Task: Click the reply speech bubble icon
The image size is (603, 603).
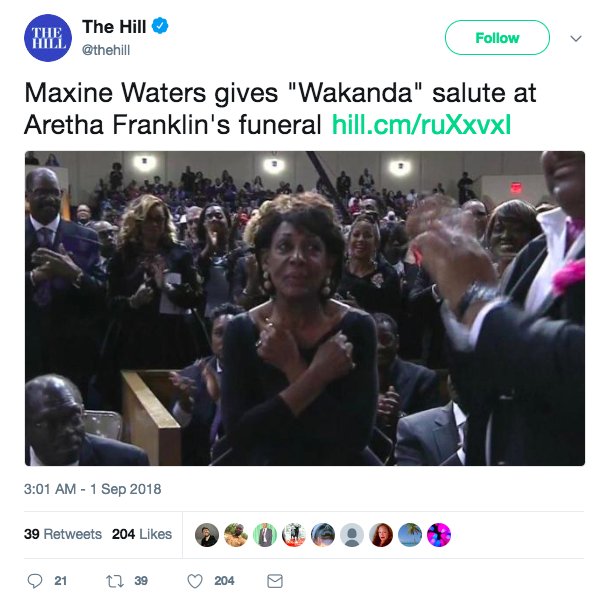Action: pyautogui.click(x=35, y=581)
